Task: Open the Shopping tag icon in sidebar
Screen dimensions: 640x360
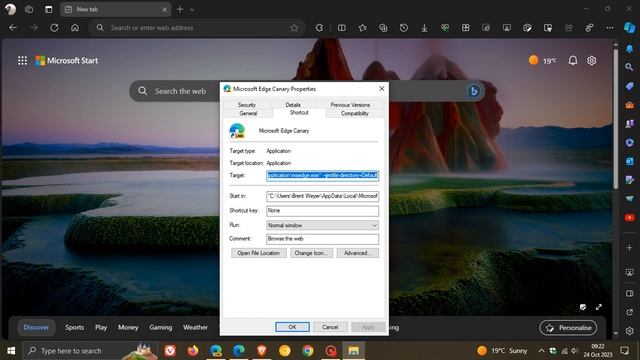Action: click(x=629, y=86)
